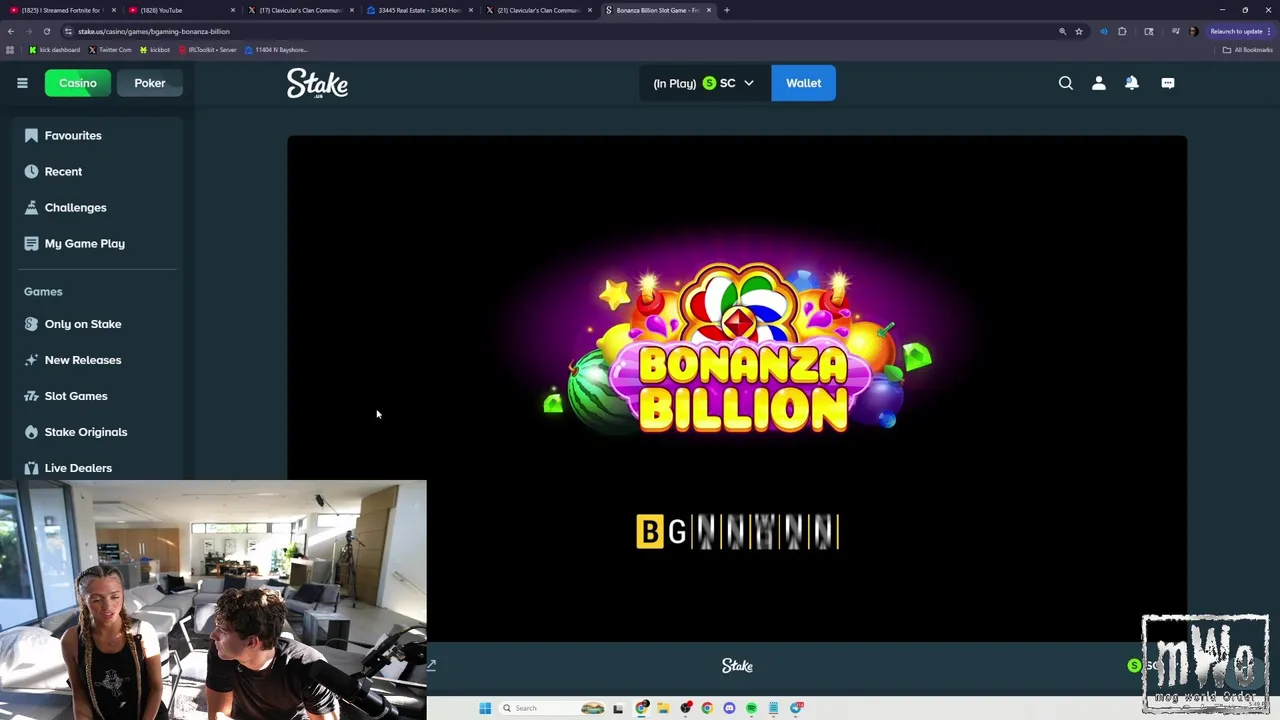Bookmark this page with star icon
This screenshot has width=1280, height=720.
click(1079, 31)
